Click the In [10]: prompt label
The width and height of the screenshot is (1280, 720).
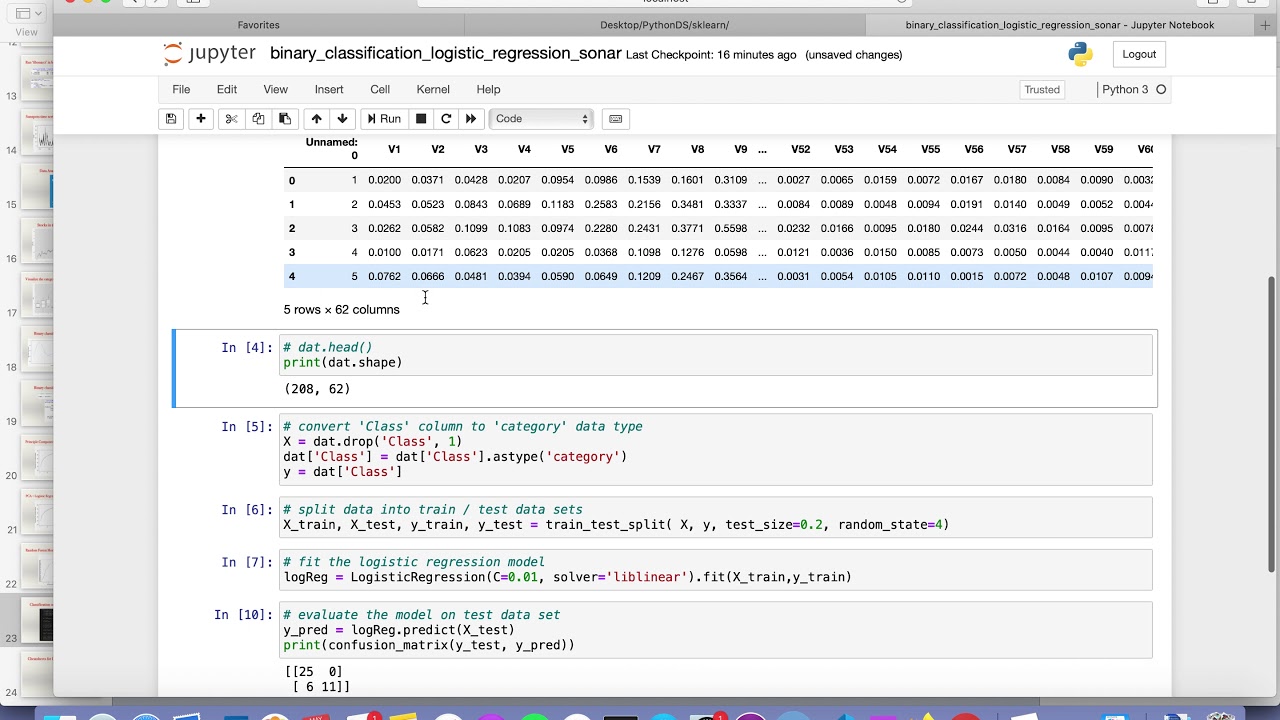click(243, 615)
